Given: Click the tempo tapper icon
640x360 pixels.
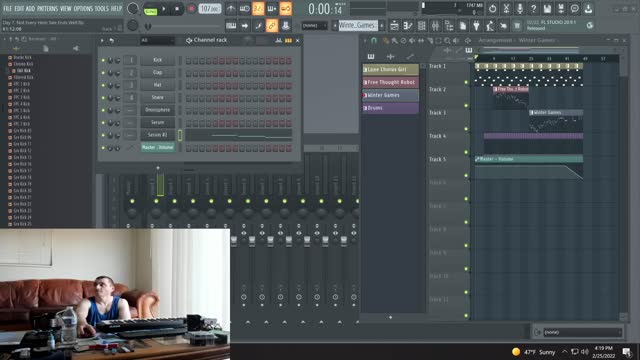Looking at the screenshot, I should pyautogui.click(x=490, y=26).
